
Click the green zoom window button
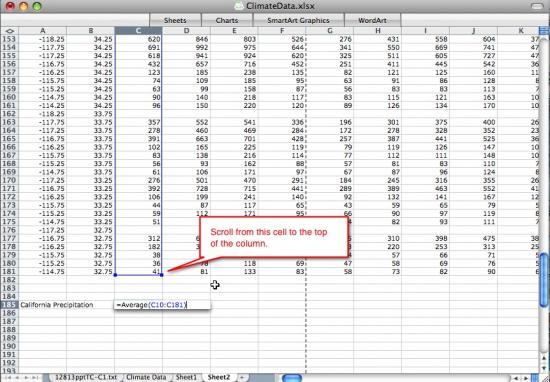point(37,6)
